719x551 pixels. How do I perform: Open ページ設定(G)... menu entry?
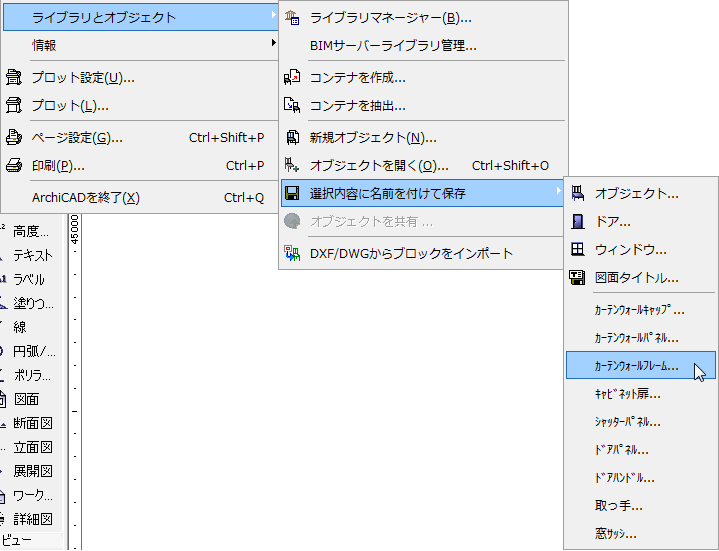click(x=140, y=138)
